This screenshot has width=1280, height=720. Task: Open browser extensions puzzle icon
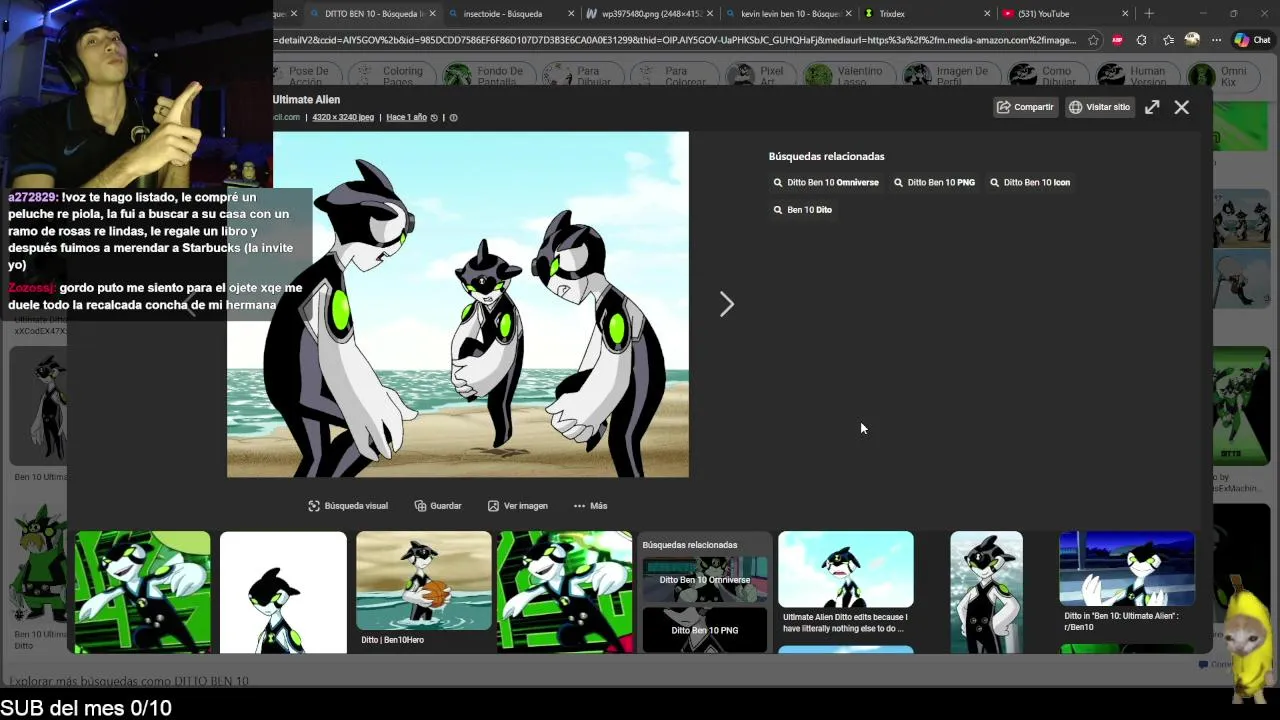click(x=1142, y=41)
